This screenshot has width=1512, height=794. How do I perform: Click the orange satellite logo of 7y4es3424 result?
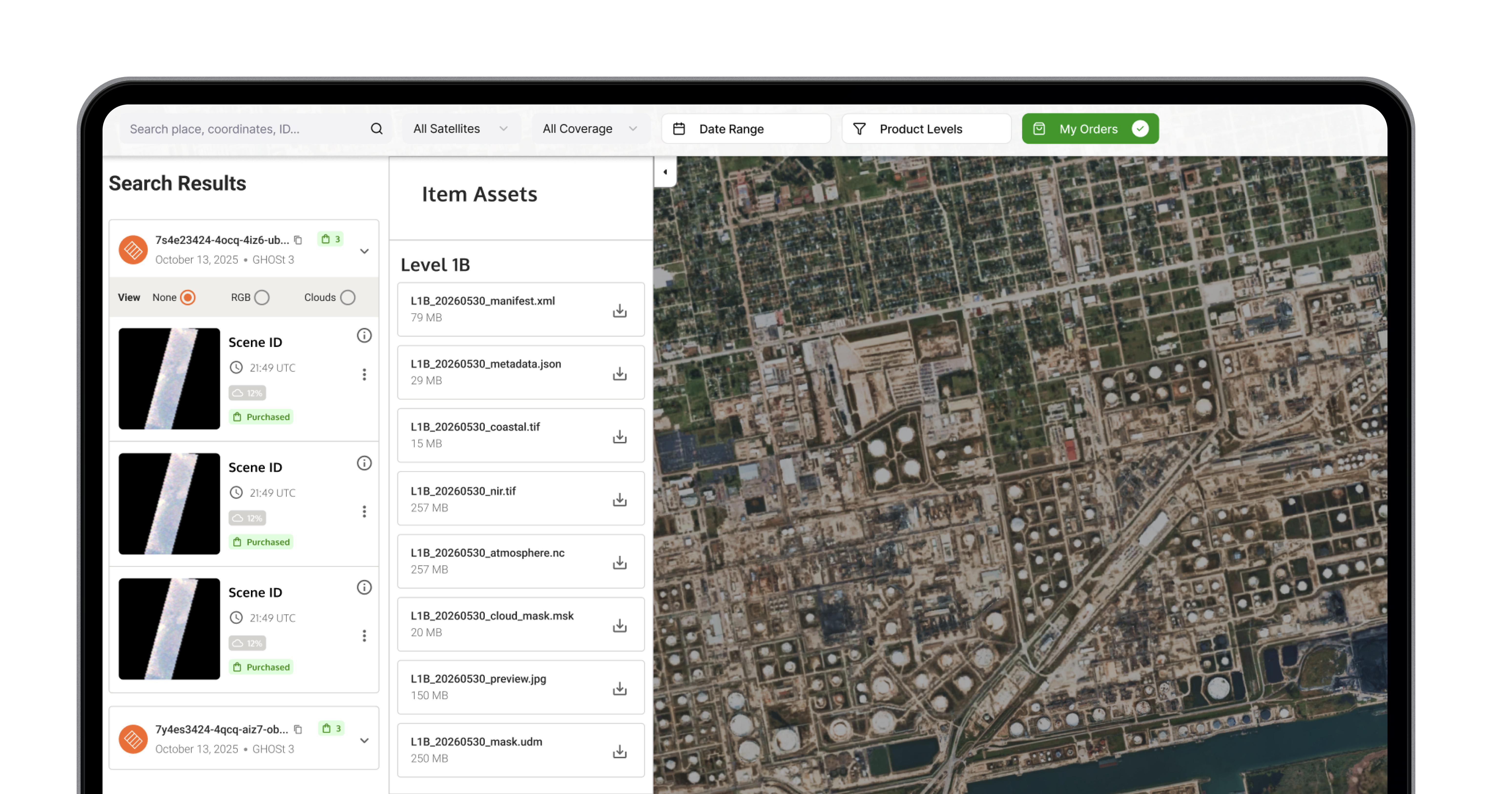pyautogui.click(x=133, y=739)
